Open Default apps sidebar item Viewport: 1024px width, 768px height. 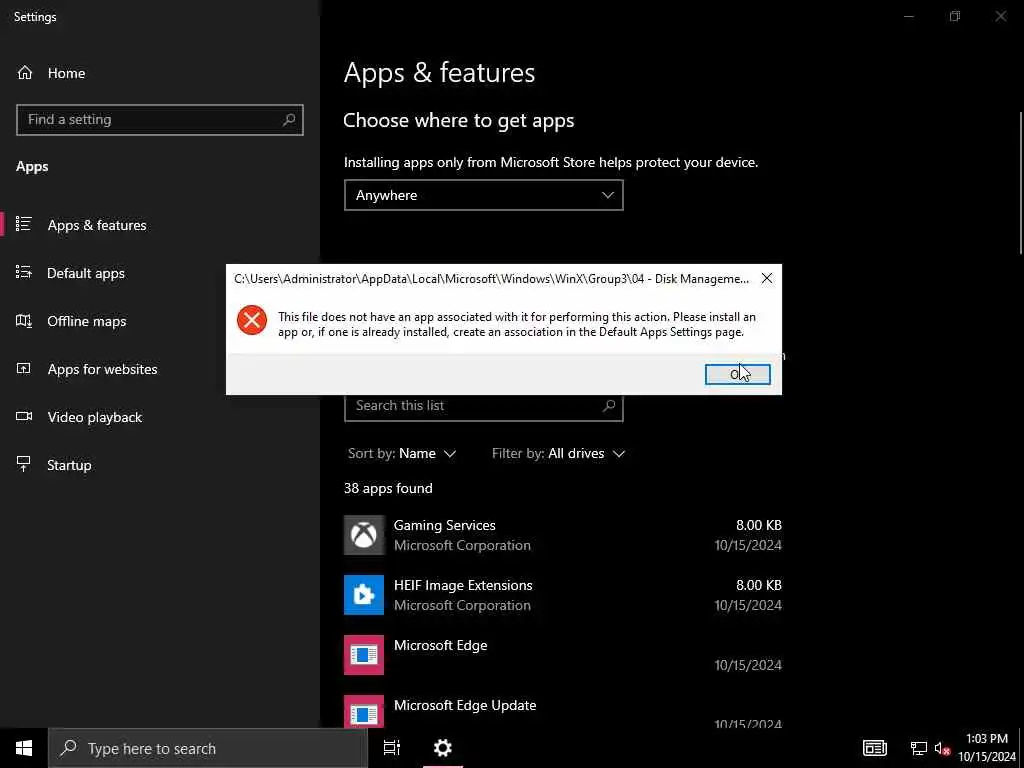[160, 273]
